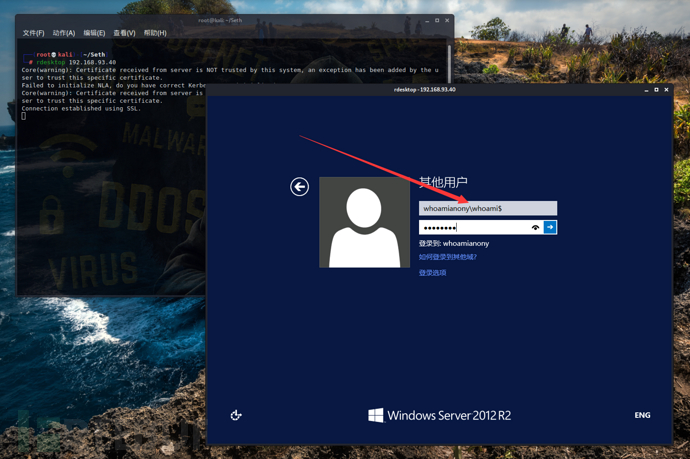690x459 pixels.
Task: Close the terminal window
Action: [x=447, y=21]
